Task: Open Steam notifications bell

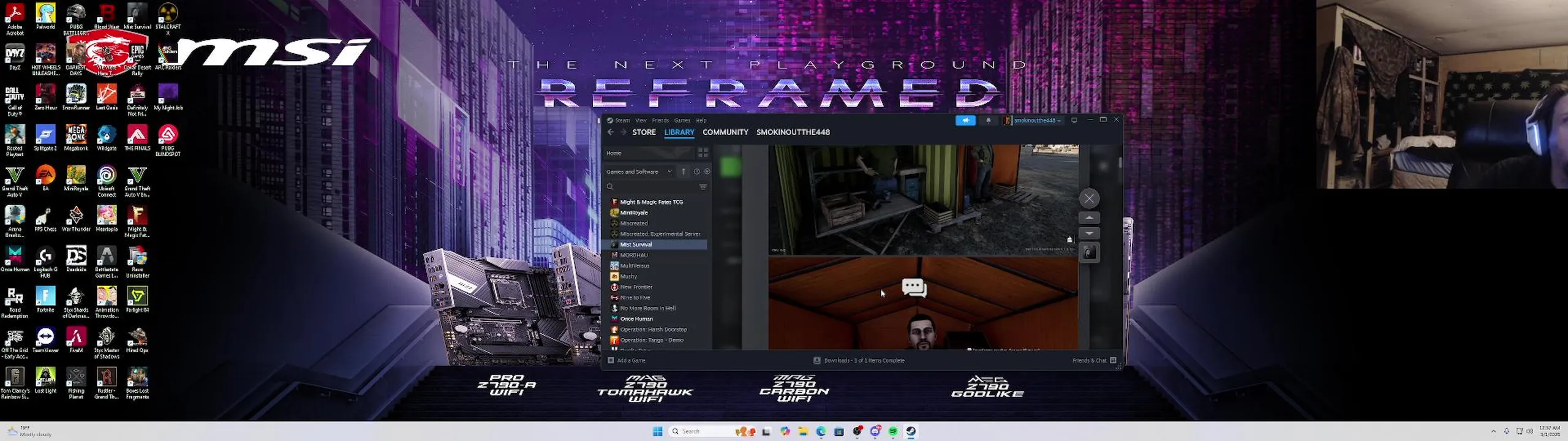Action: click(x=988, y=121)
